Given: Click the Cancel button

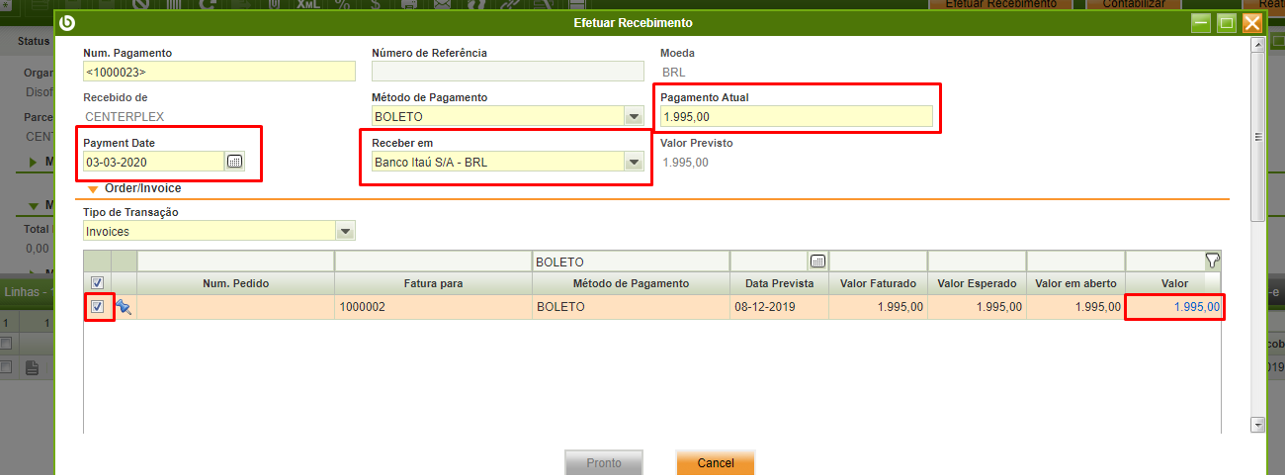Looking at the screenshot, I should coord(715,463).
